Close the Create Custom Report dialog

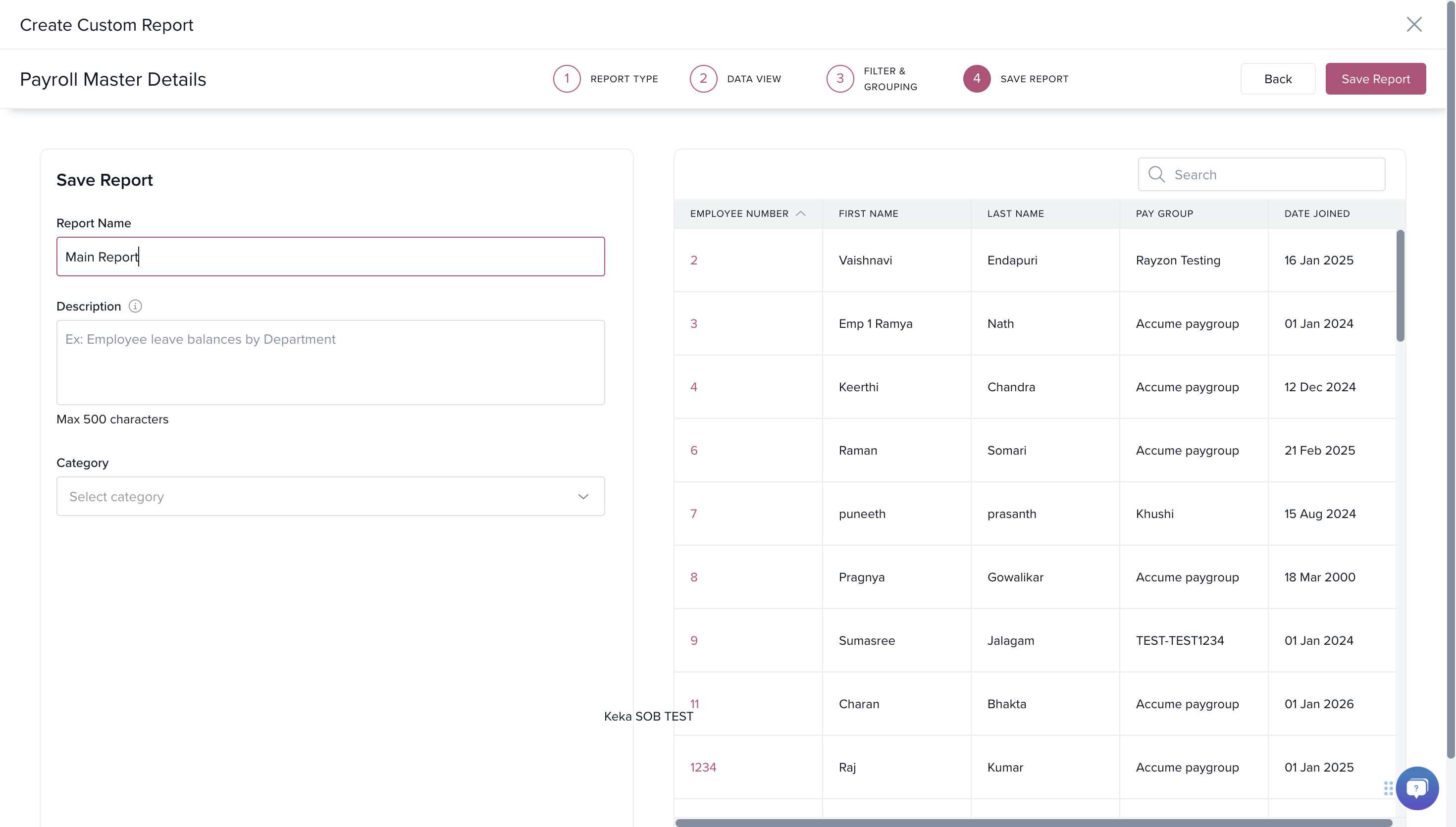tap(1413, 24)
